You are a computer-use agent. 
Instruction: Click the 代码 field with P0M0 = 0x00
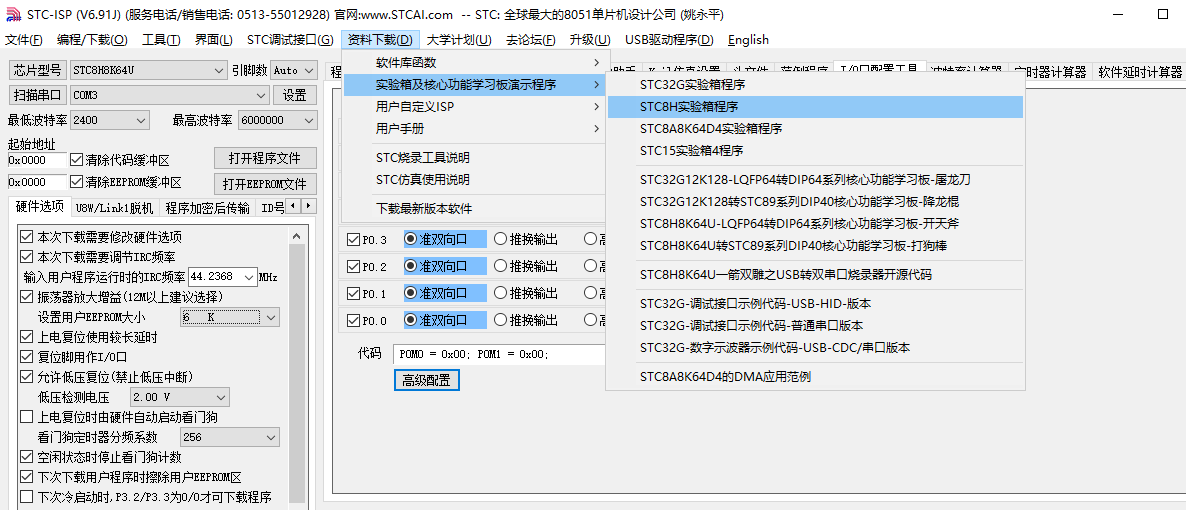coord(498,354)
